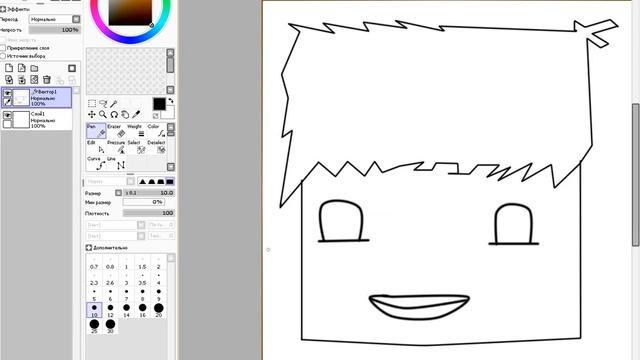The image size is (640, 360).
Task: Select the Eraser vector tool
Action: (116, 131)
